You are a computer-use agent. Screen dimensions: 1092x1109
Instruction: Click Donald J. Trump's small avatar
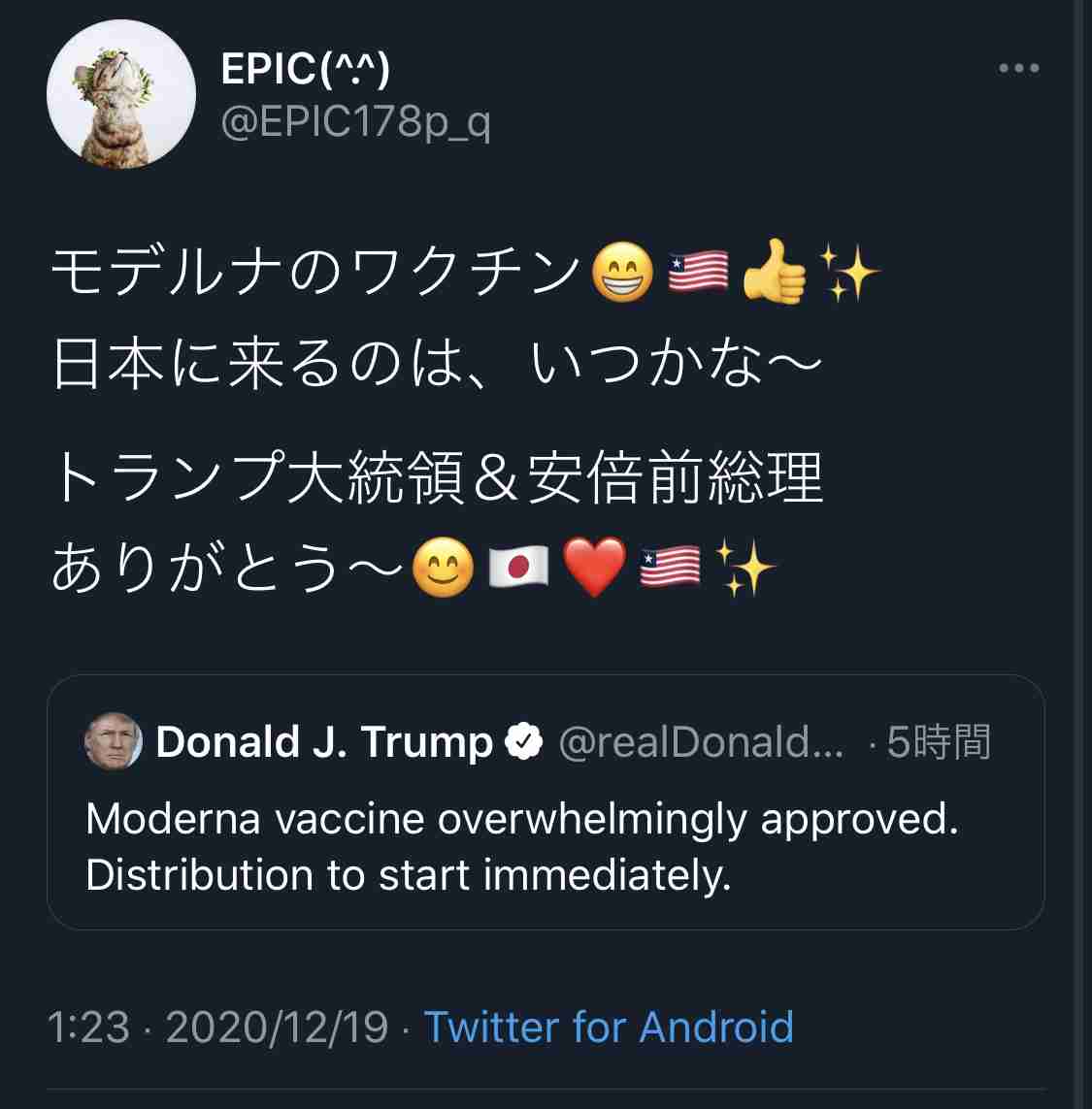pos(115,742)
